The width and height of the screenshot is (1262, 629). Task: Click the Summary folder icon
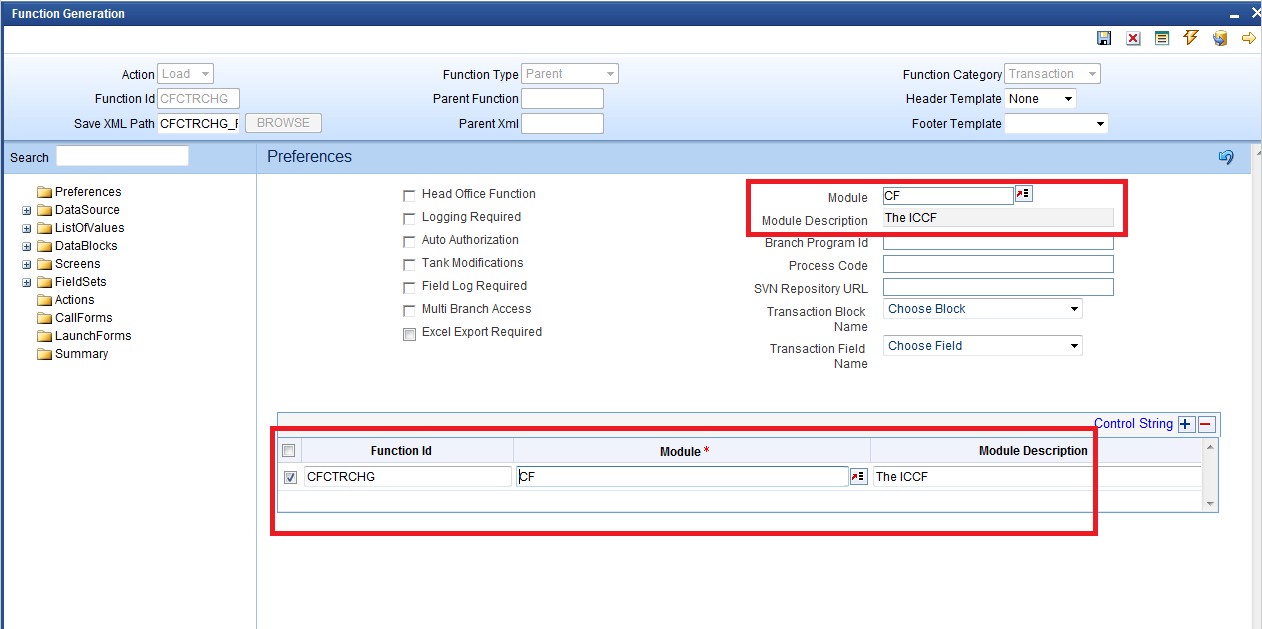coord(44,354)
